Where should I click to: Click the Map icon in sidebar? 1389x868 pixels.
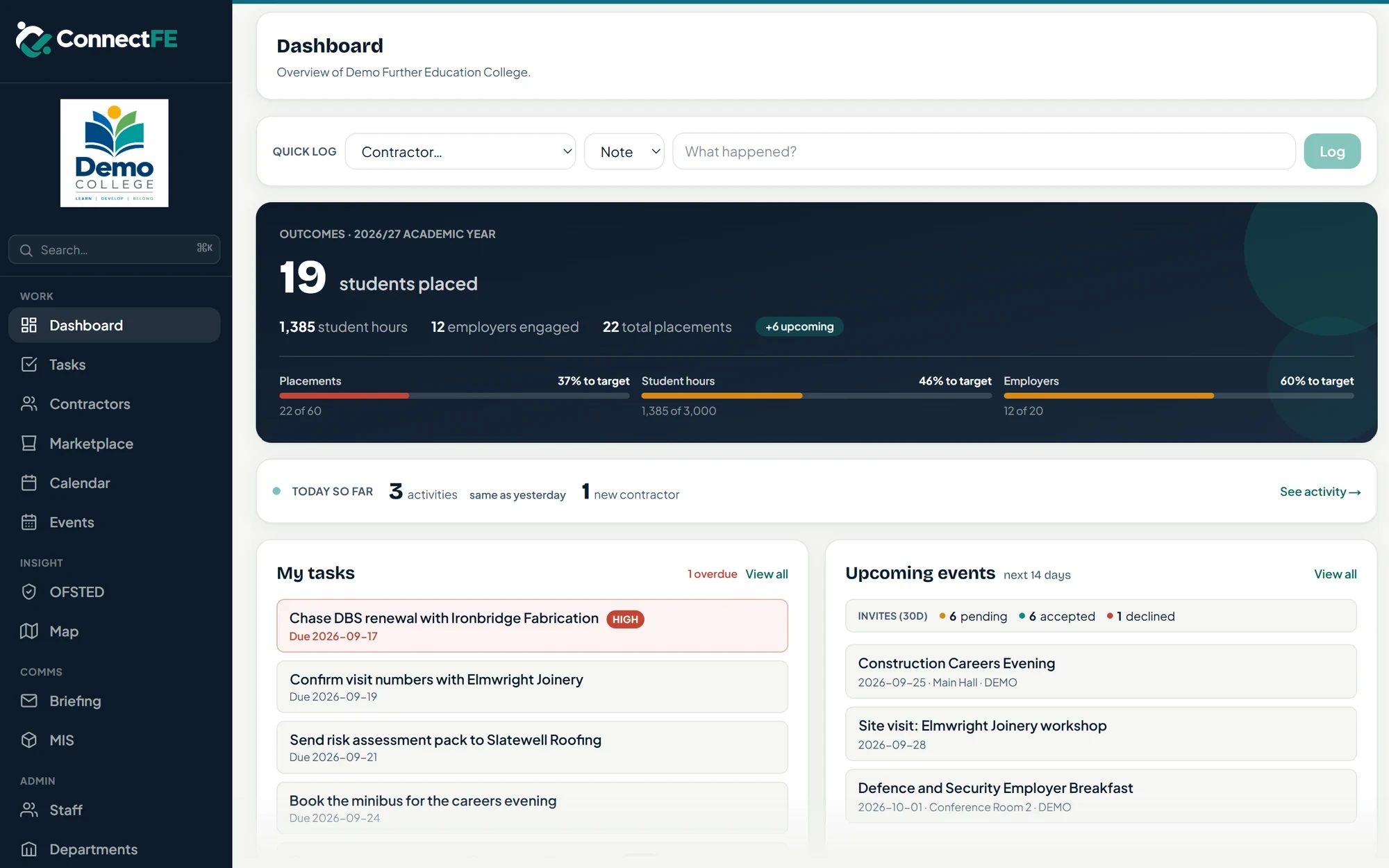pos(29,631)
